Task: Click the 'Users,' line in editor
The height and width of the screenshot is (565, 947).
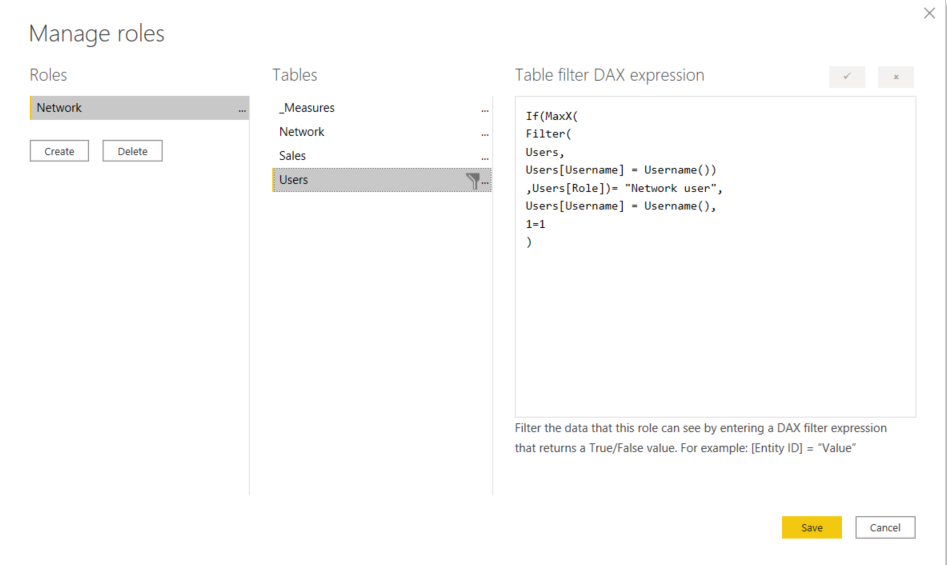Action: click(x=545, y=152)
